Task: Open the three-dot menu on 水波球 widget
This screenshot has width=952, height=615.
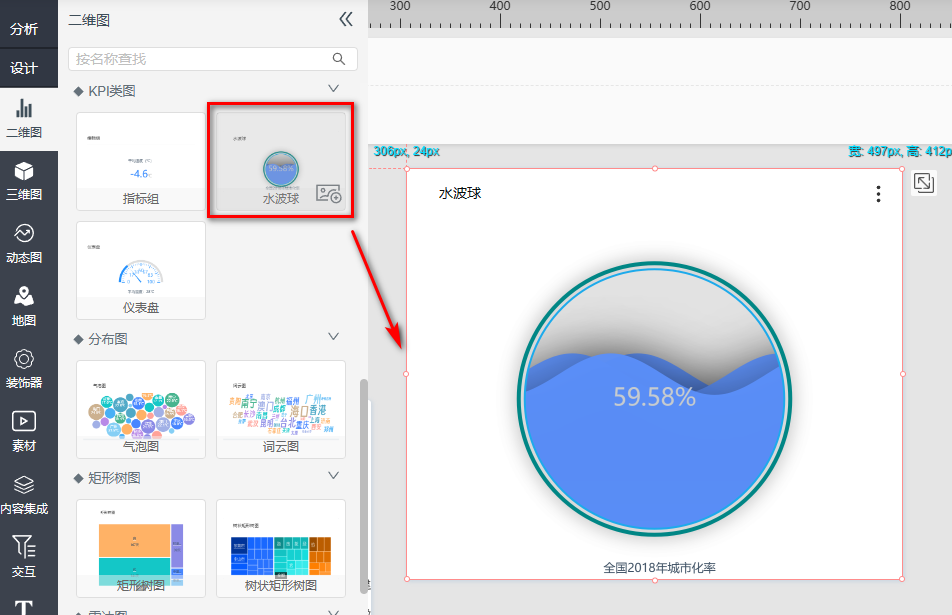Action: (878, 194)
